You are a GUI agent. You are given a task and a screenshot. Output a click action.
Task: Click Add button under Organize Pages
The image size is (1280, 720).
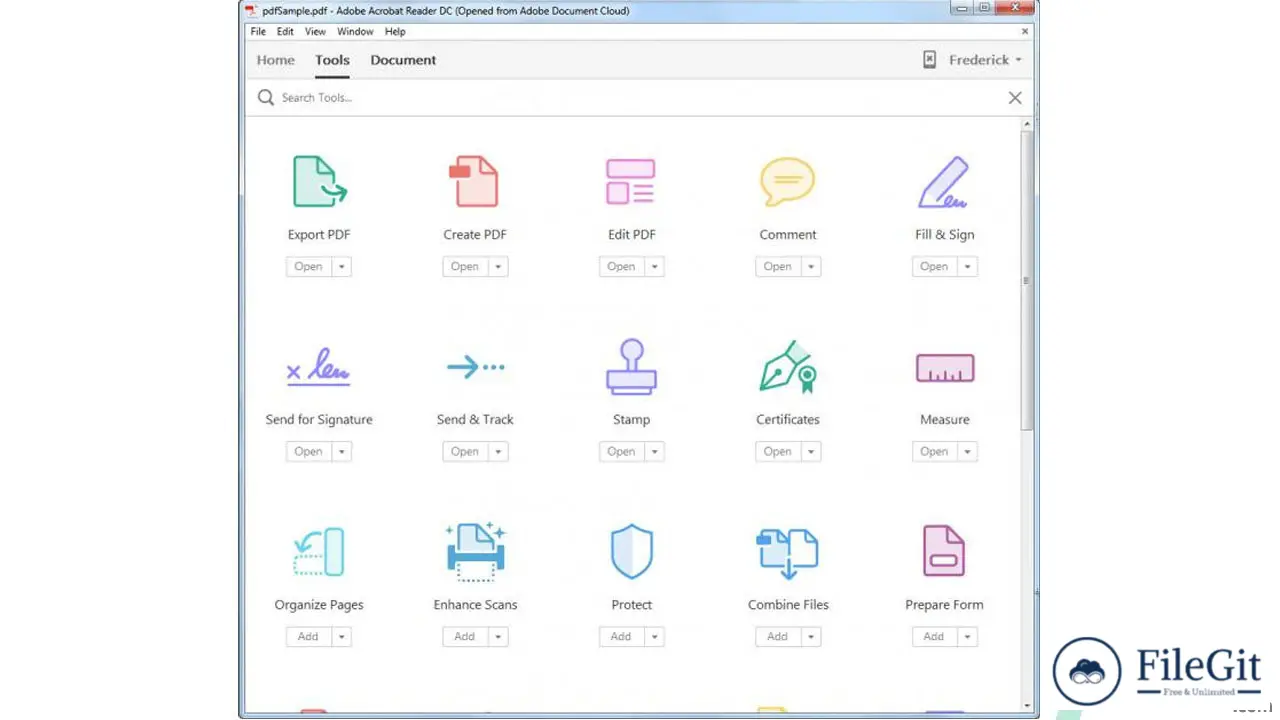[308, 637]
